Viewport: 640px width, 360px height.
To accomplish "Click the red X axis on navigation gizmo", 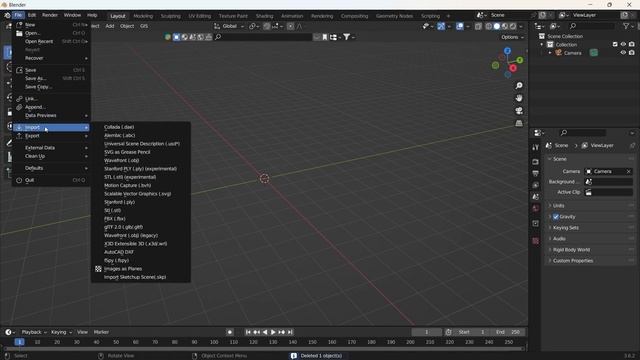I will pyautogui.click(x=513, y=68).
